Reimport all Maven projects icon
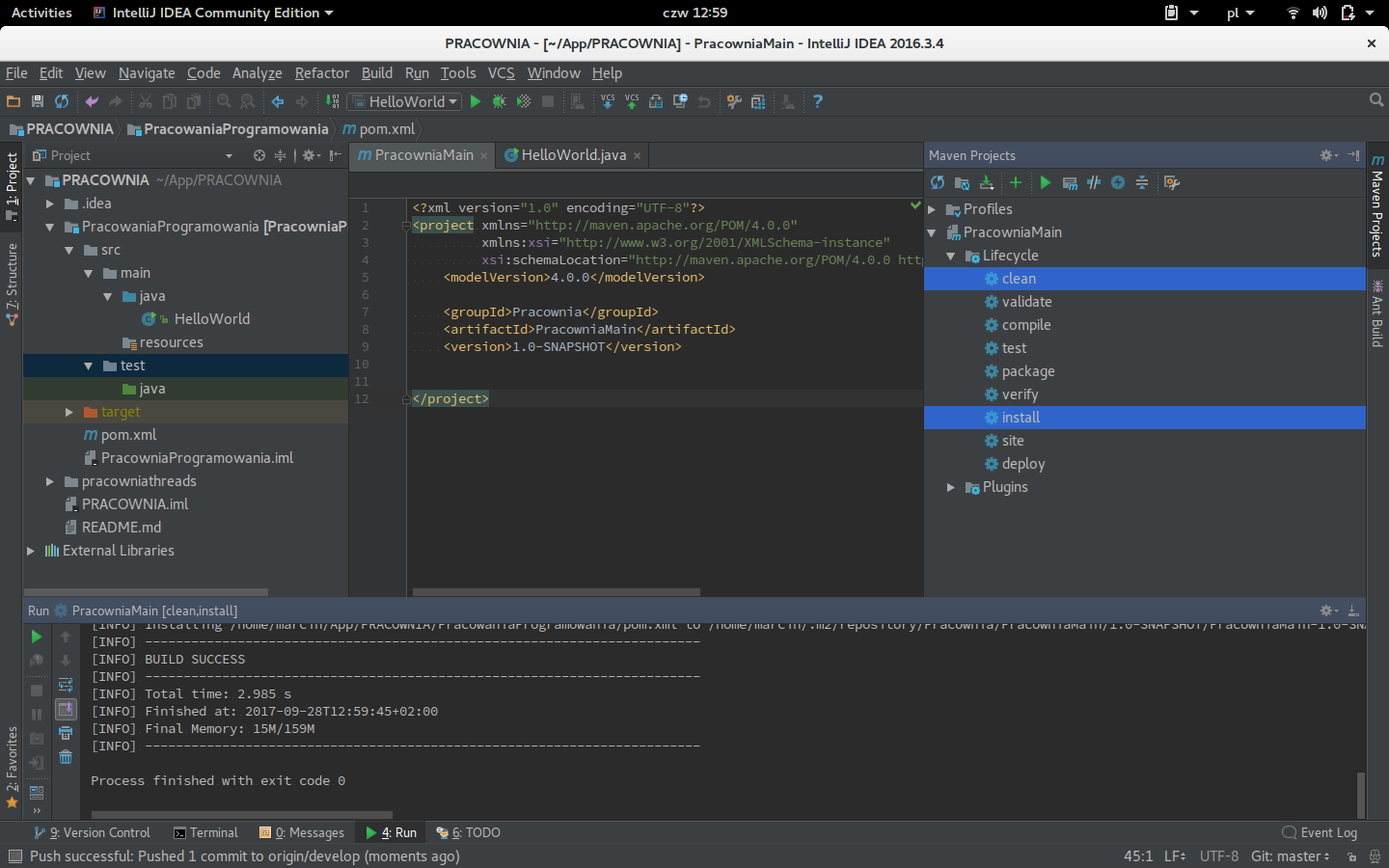This screenshot has height=868, width=1389. click(x=938, y=182)
